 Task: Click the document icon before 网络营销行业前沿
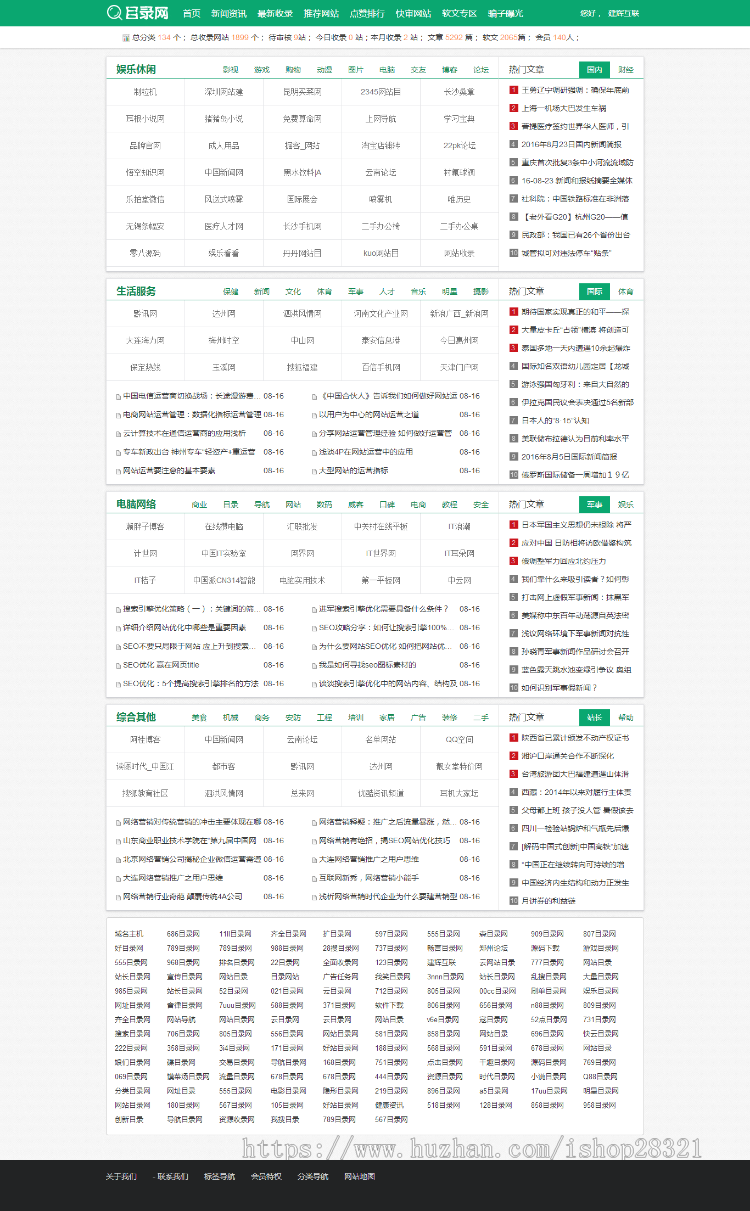pyautogui.click(x=117, y=896)
